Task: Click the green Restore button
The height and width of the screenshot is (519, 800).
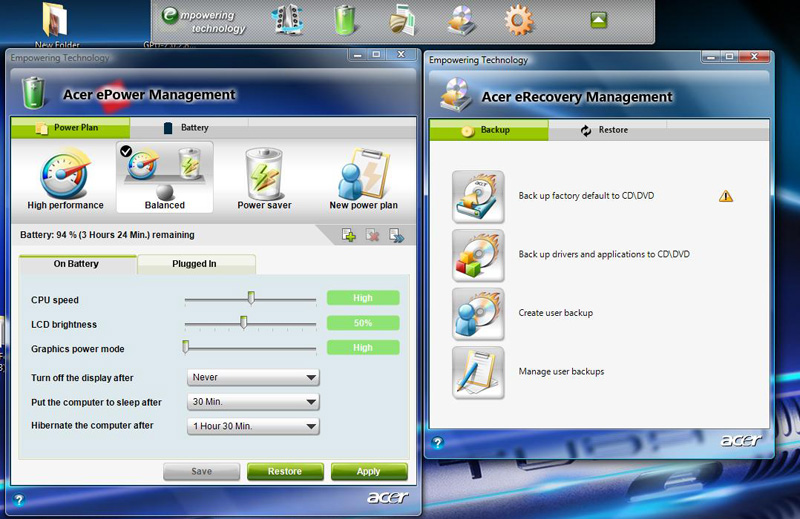Action: coord(285,472)
